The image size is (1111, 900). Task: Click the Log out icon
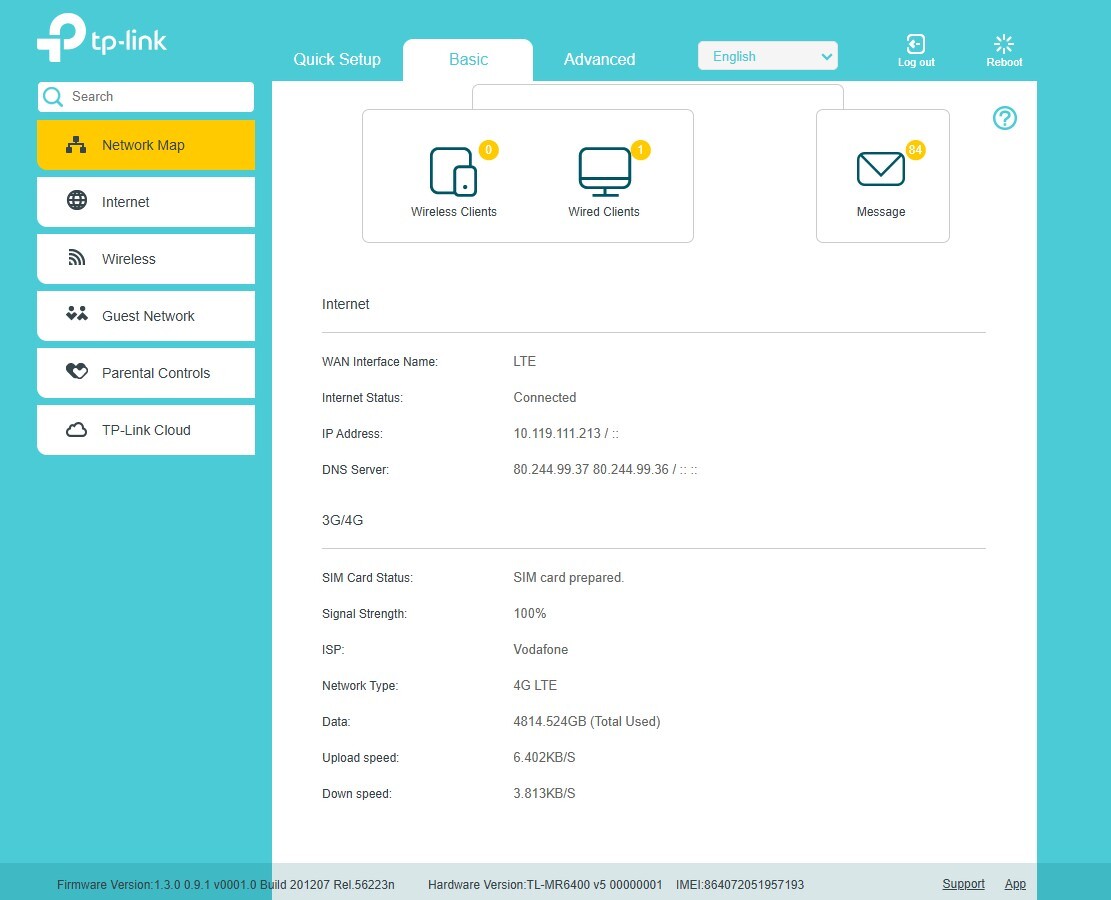915,44
